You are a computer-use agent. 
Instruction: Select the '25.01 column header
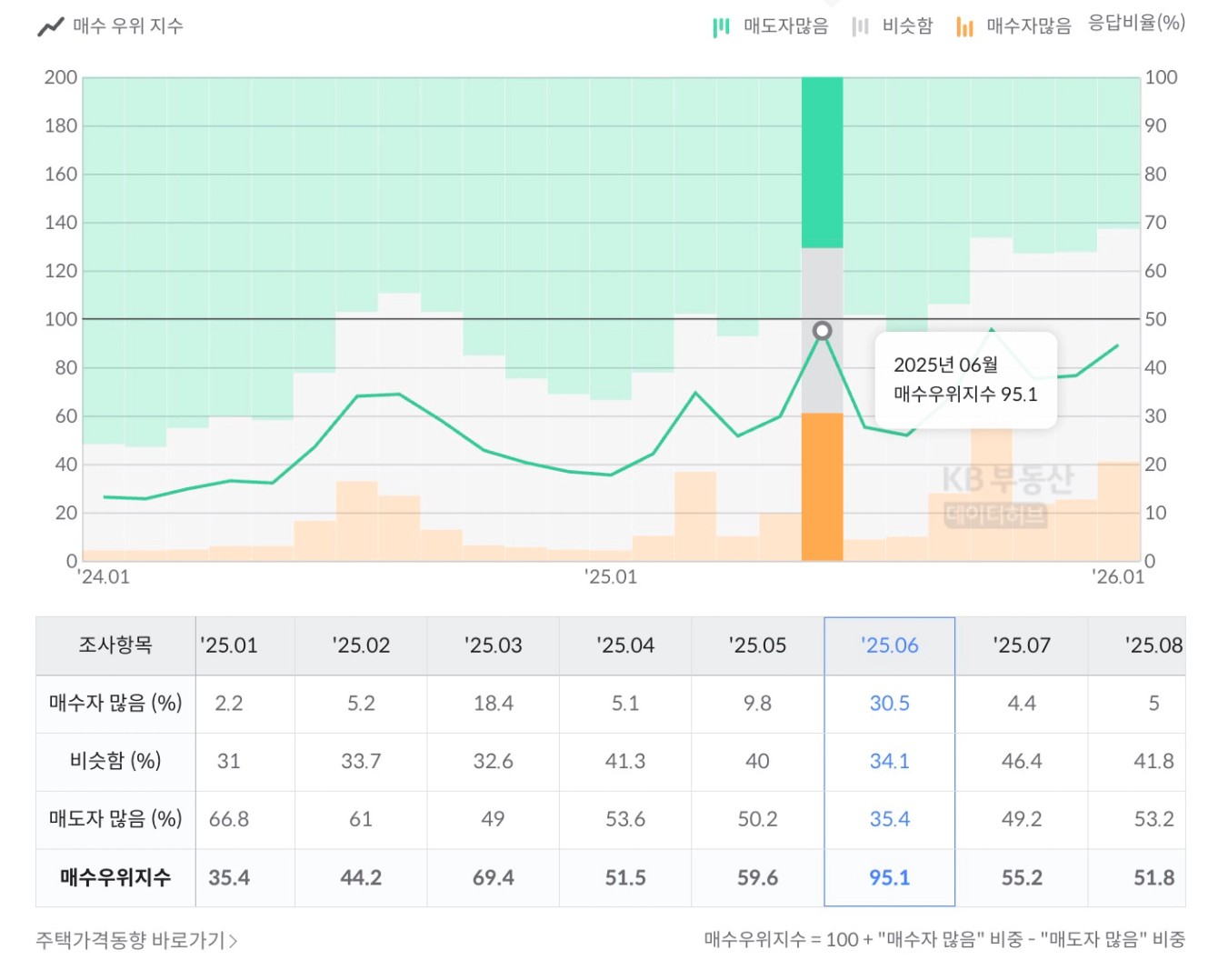[229, 645]
